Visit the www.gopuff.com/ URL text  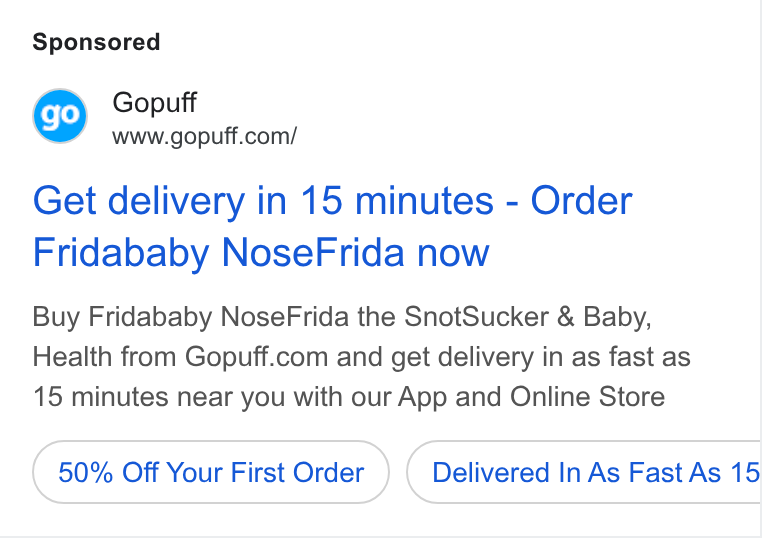205,136
